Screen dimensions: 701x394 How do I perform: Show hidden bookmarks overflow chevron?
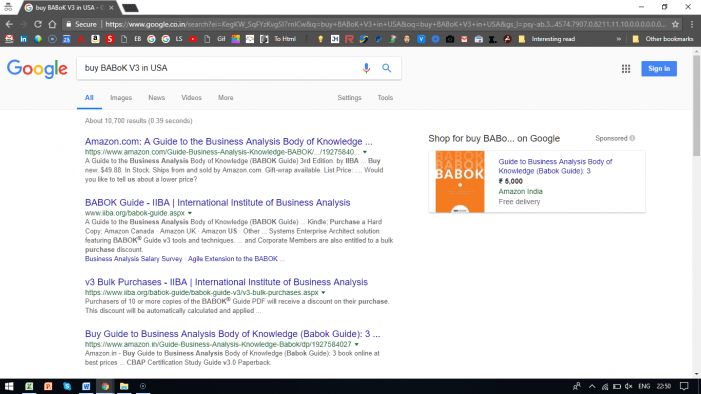(x=619, y=39)
